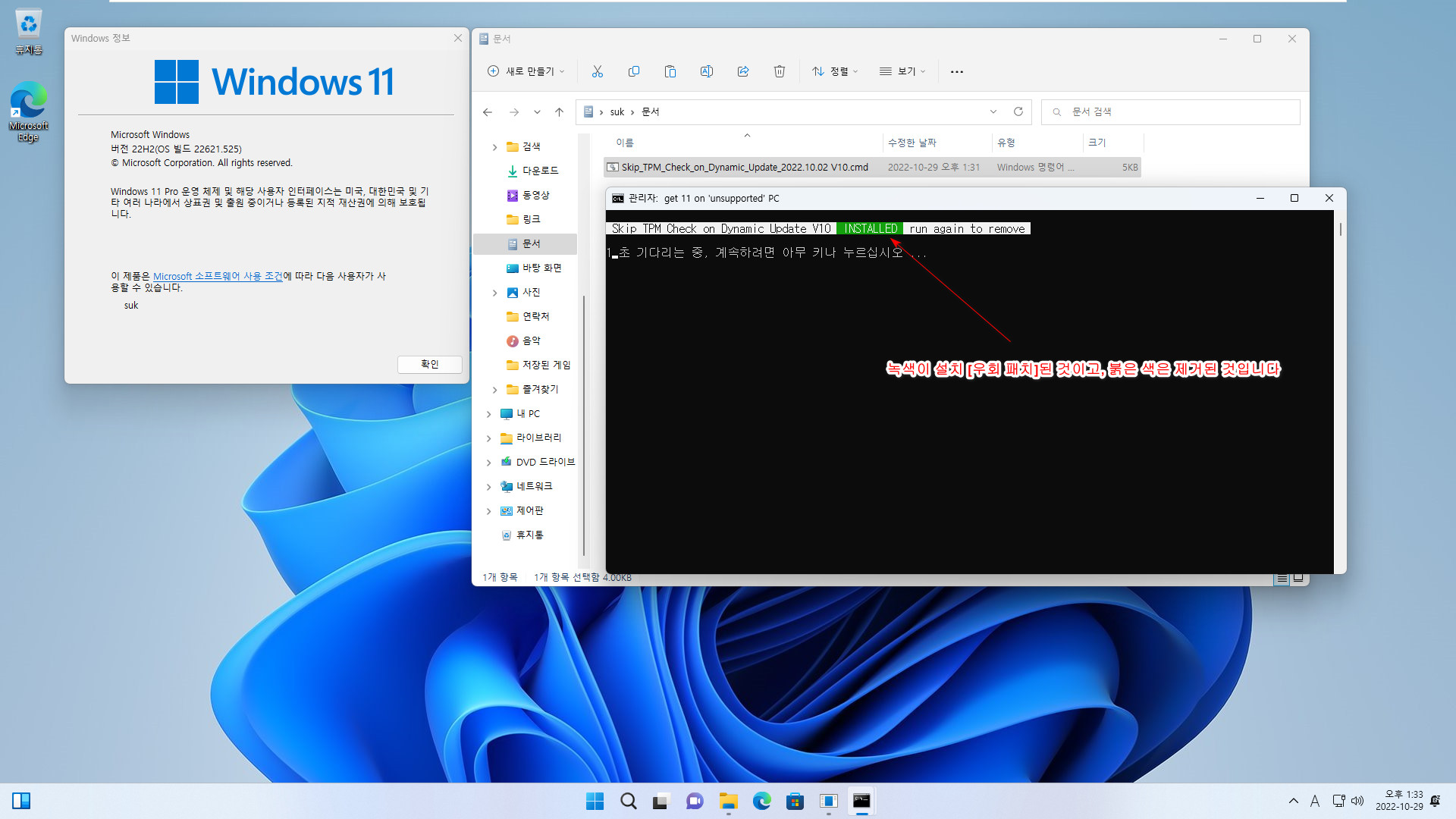Expand the 검색 folder in navigation tree
This screenshot has width=1456, height=819.
click(x=495, y=147)
